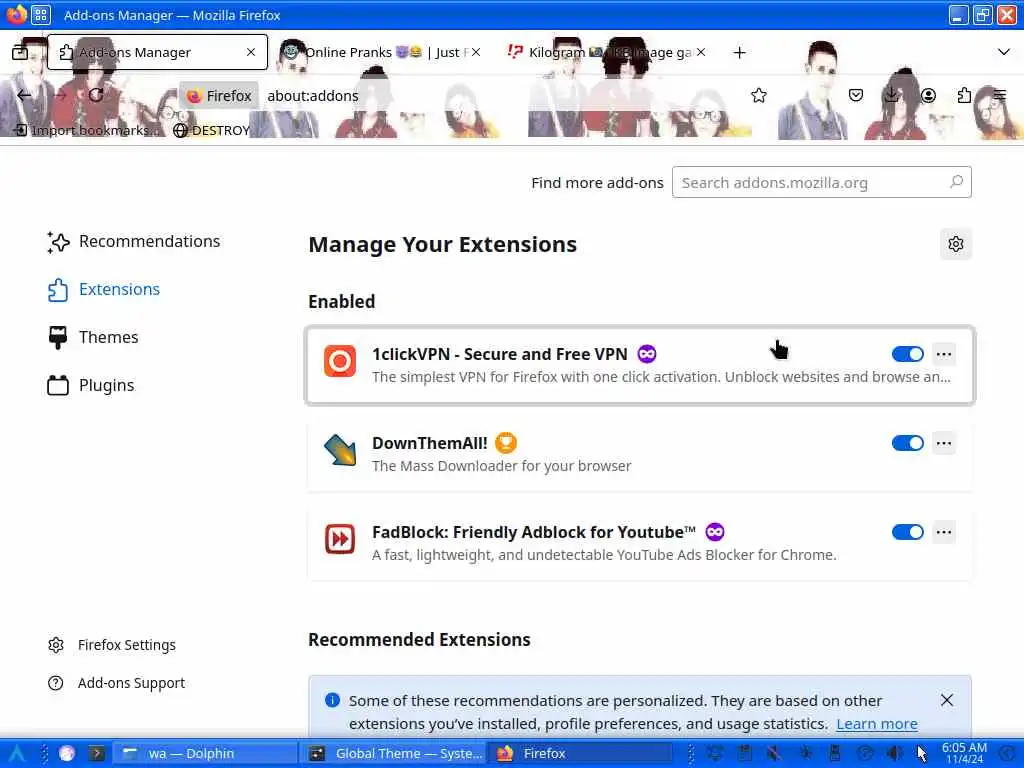Click FadBlock: Friendly Adblock for Youtube title

534,532
